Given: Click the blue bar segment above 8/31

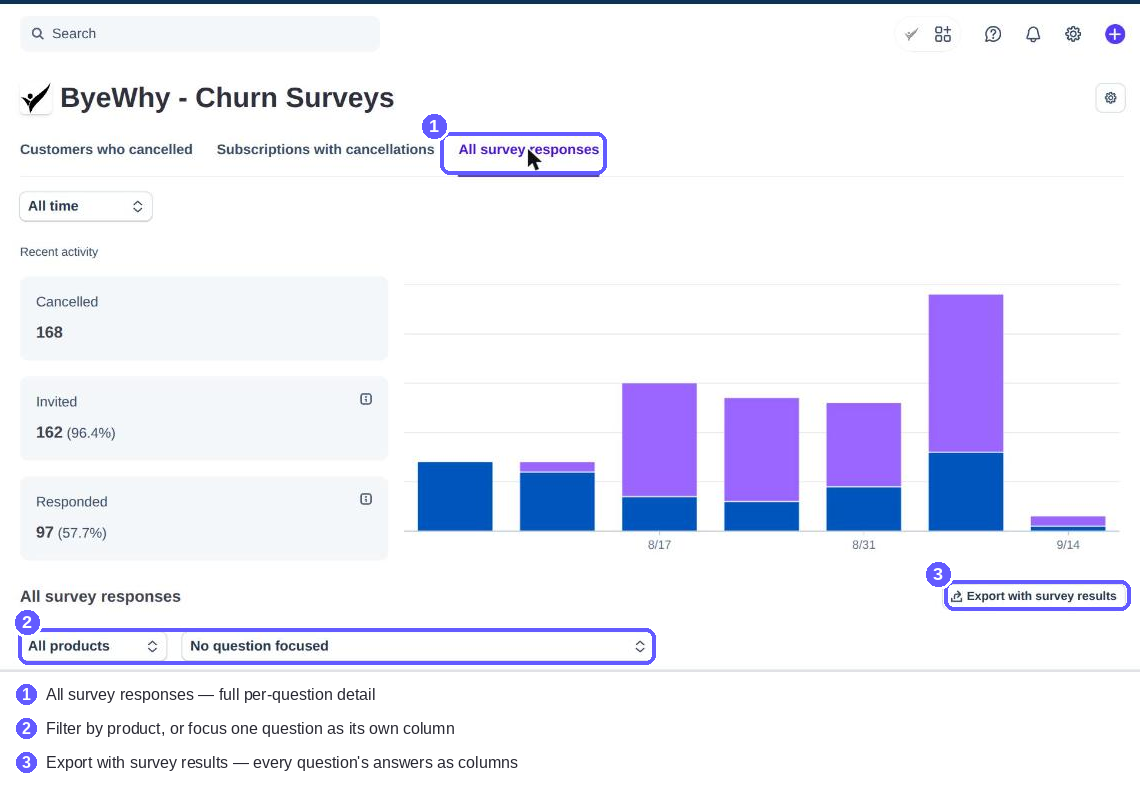Looking at the screenshot, I should click(864, 509).
